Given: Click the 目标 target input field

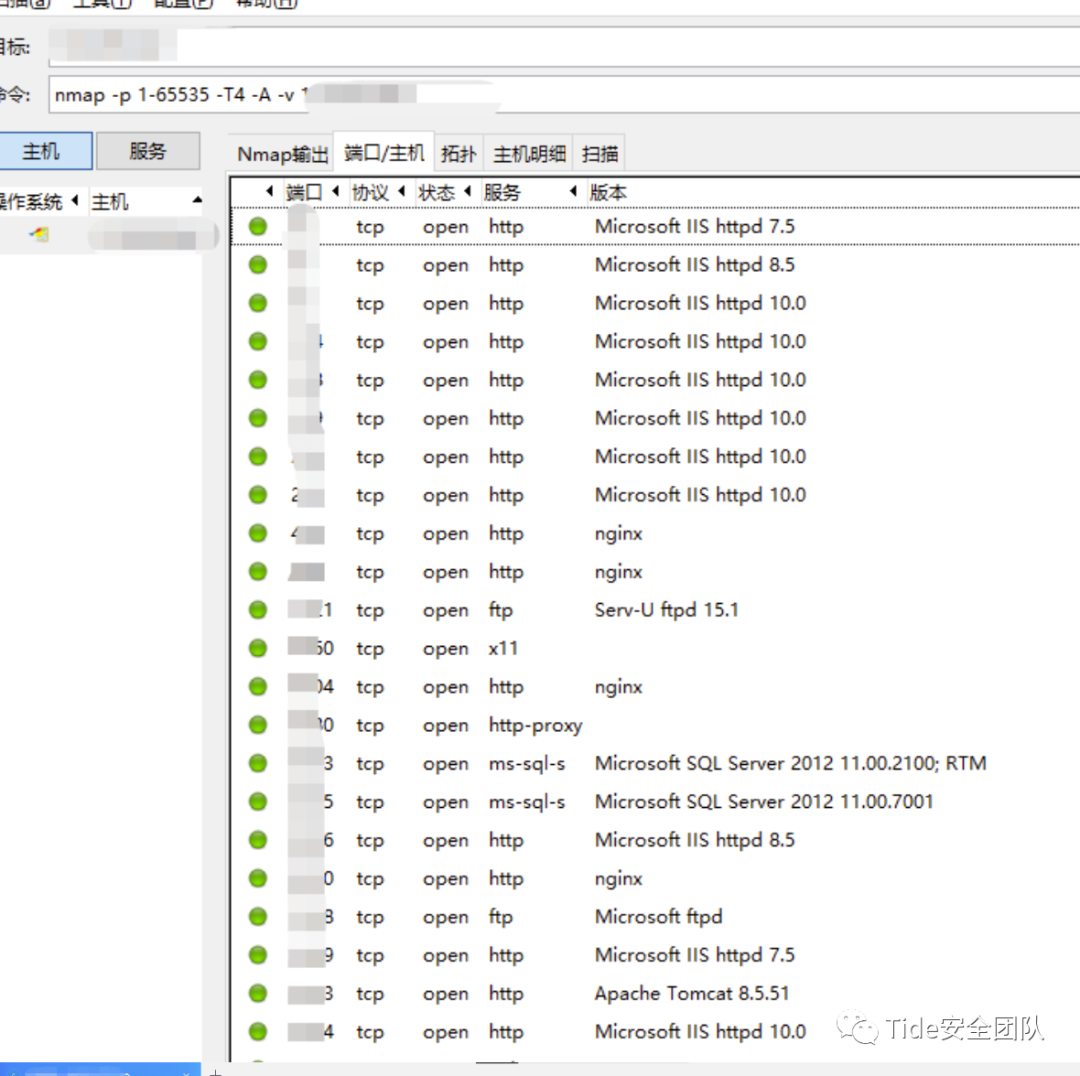Looking at the screenshot, I should tap(563, 46).
